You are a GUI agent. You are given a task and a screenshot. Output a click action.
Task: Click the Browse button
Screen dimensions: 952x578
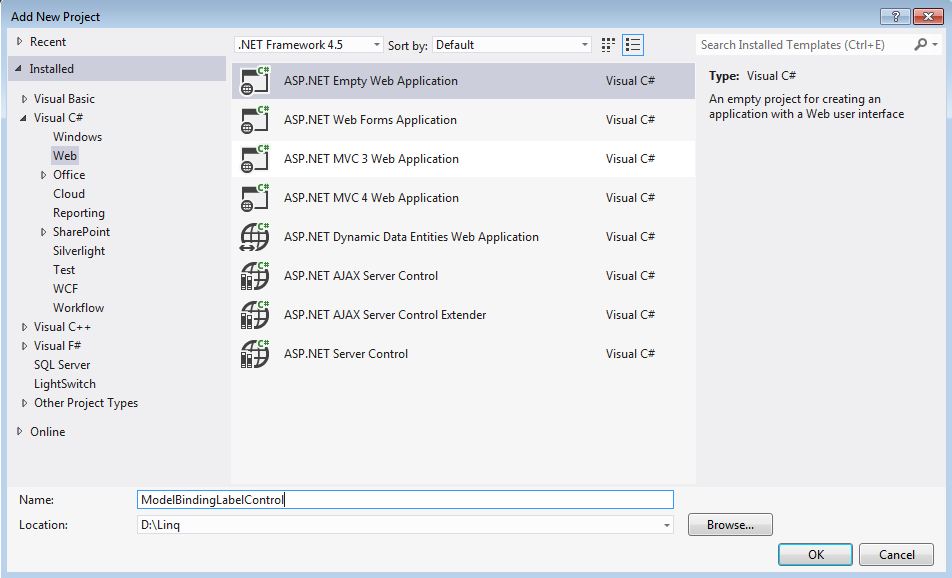pos(729,524)
